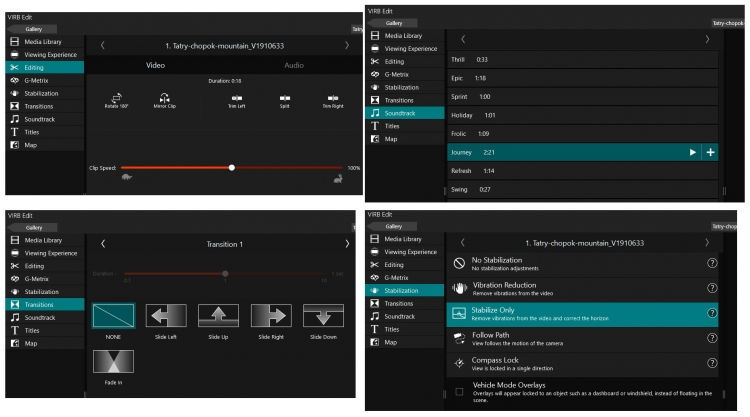Click rabbit fast-speed icon under Clip Speed
Screen dimensions: 750x417
pyautogui.click(x=338, y=178)
